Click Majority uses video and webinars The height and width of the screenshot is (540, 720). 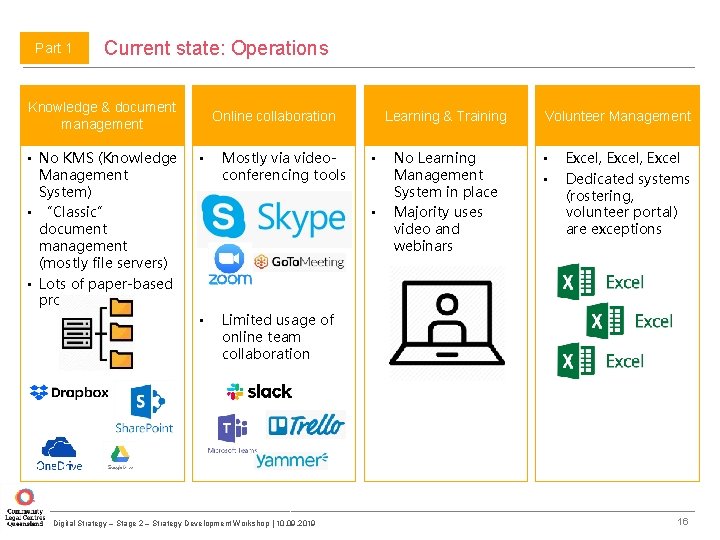(438, 229)
